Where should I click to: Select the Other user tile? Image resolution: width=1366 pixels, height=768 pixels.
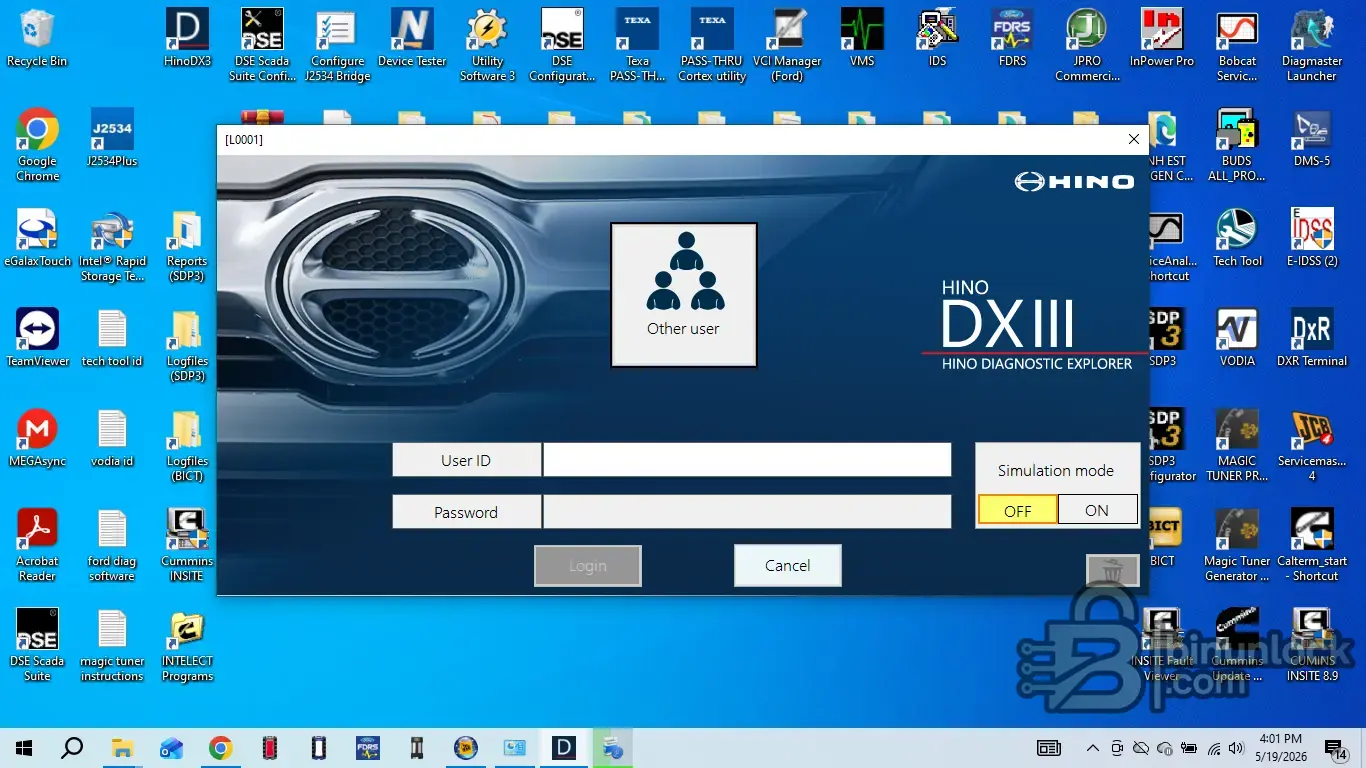(683, 295)
